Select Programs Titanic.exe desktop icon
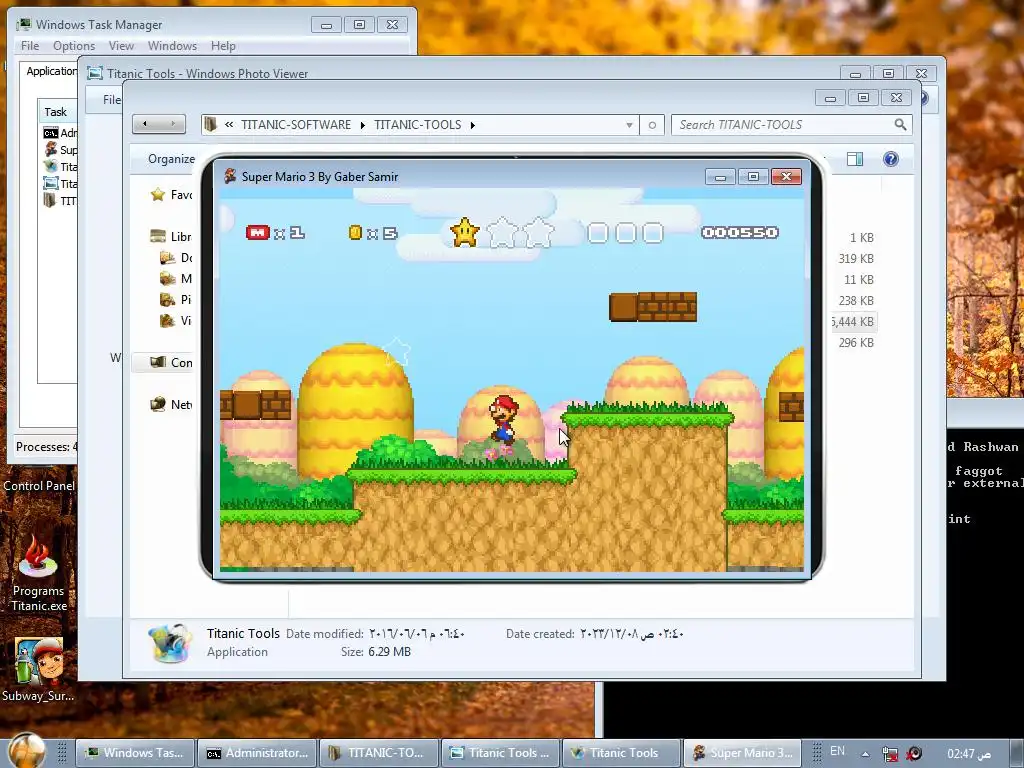This screenshot has width=1024, height=768. [39, 573]
